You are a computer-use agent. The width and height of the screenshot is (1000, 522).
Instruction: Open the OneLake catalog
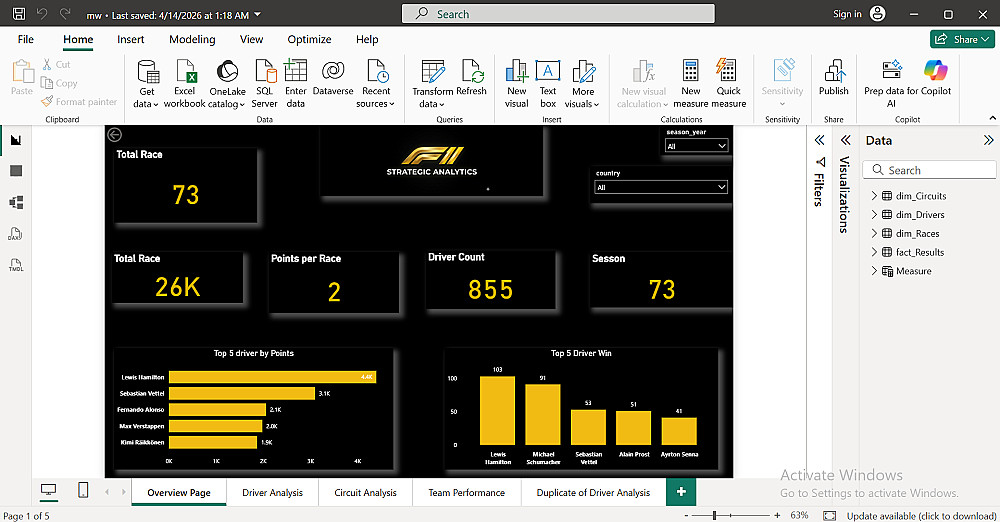click(x=227, y=84)
